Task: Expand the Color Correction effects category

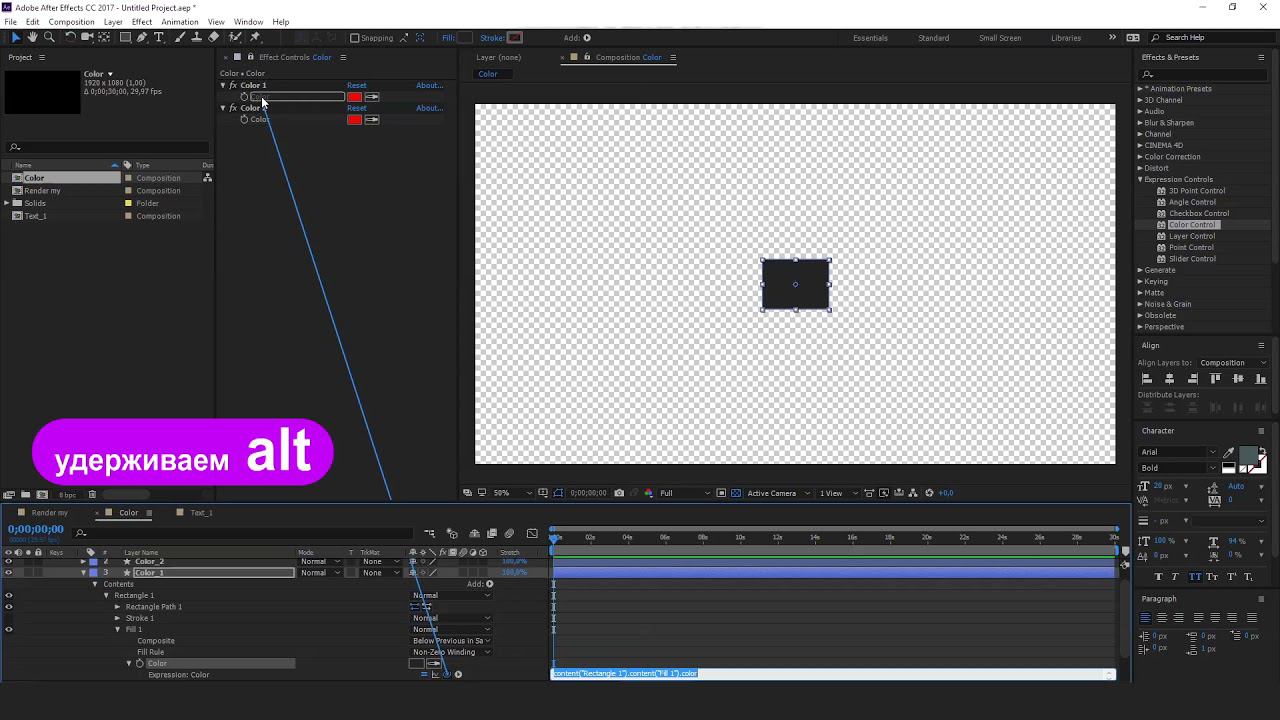Action: (x=1140, y=157)
